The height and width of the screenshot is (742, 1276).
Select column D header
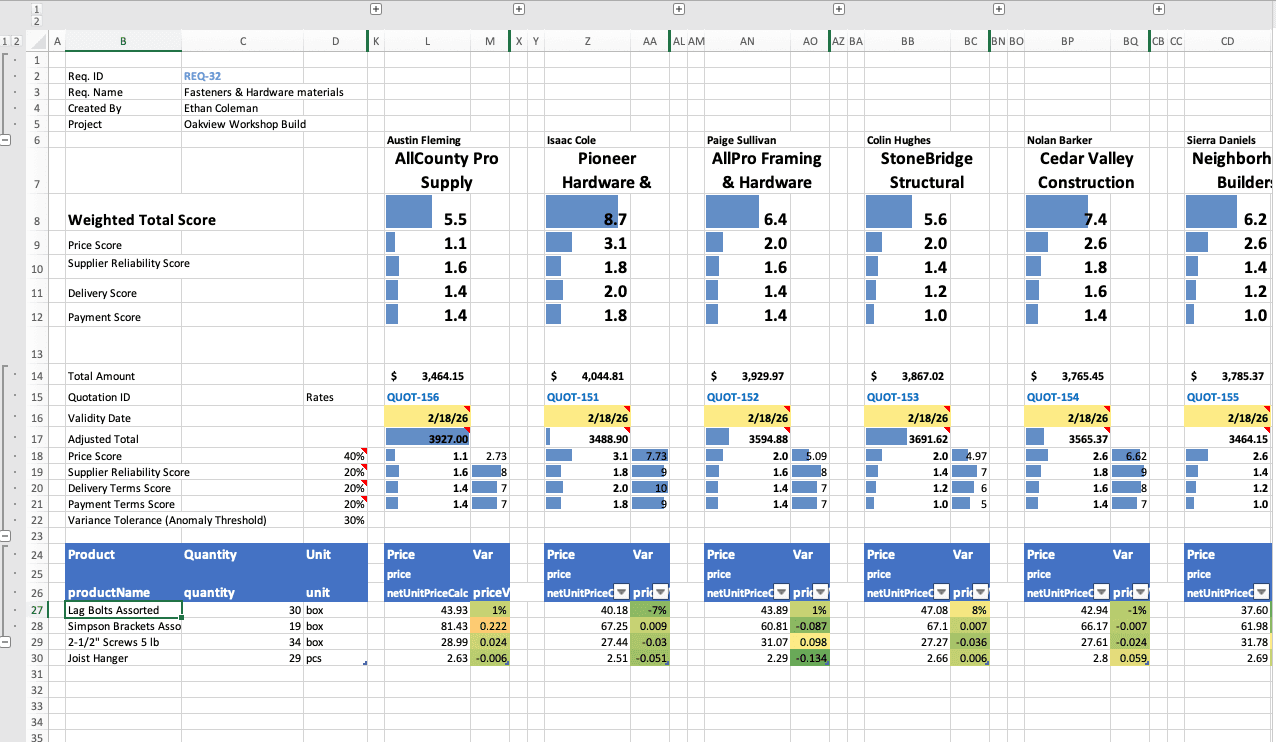tap(334, 41)
